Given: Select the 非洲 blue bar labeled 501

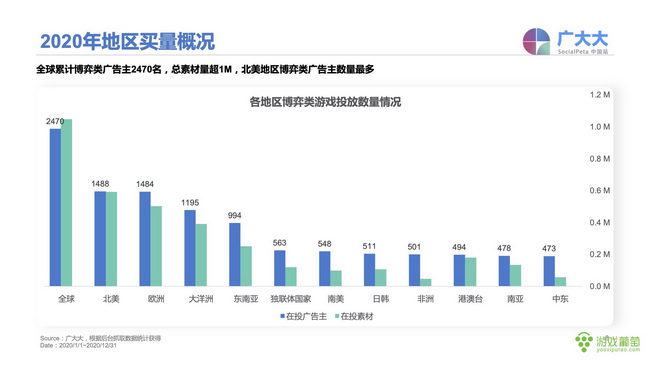Looking at the screenshot, I should 415,270.
